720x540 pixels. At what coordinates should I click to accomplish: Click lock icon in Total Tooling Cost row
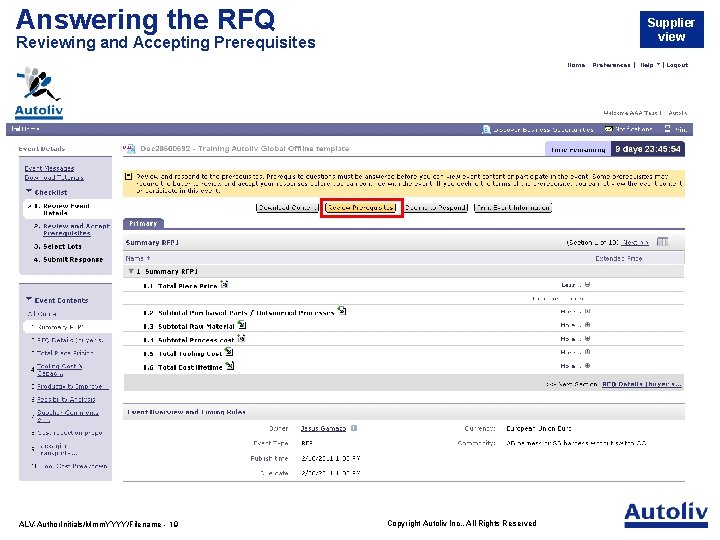tap(588, 352)
